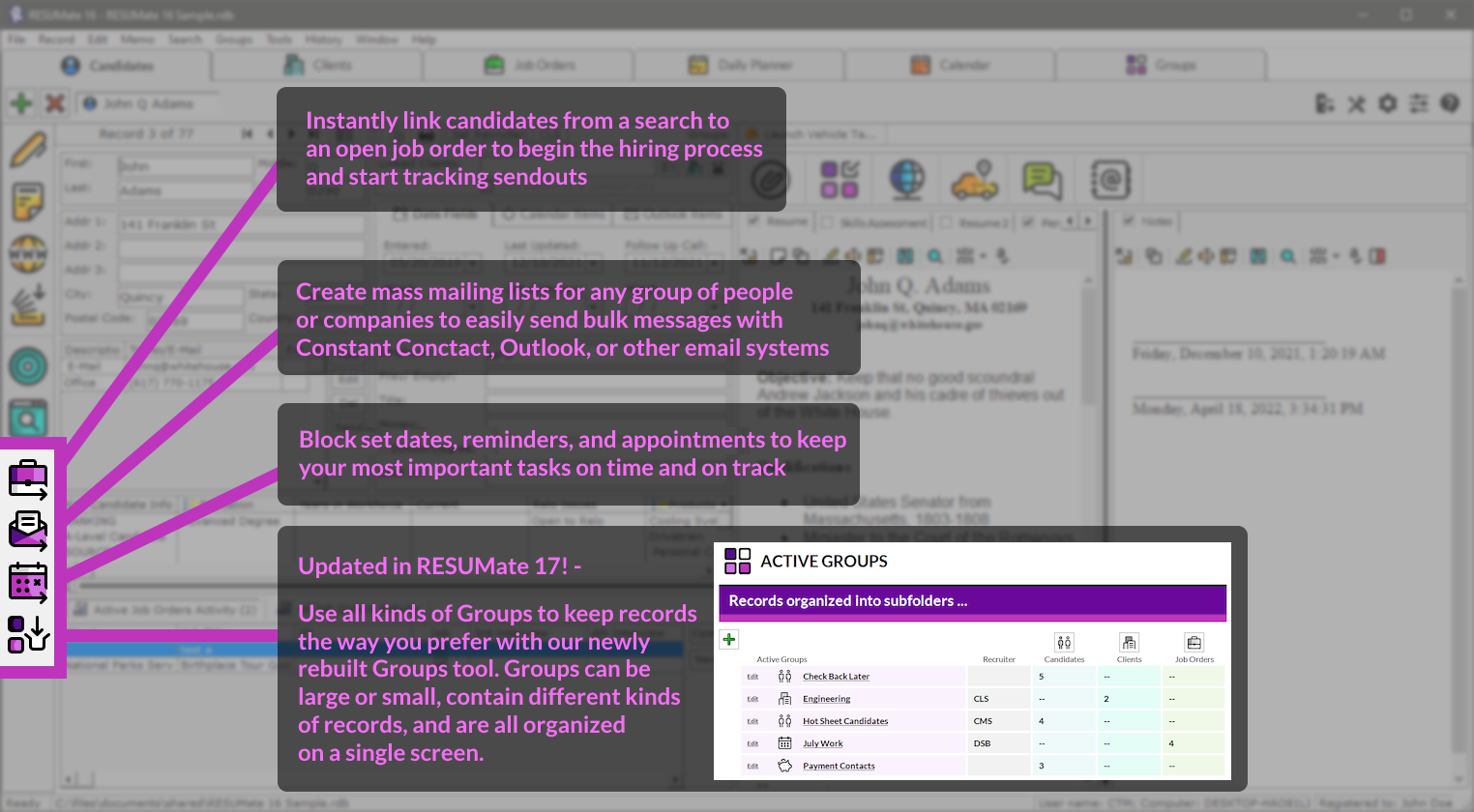The image size is (1474, 812).
Task: Toggle the Skills Assessment checkbox
Action: pos(828,222)
